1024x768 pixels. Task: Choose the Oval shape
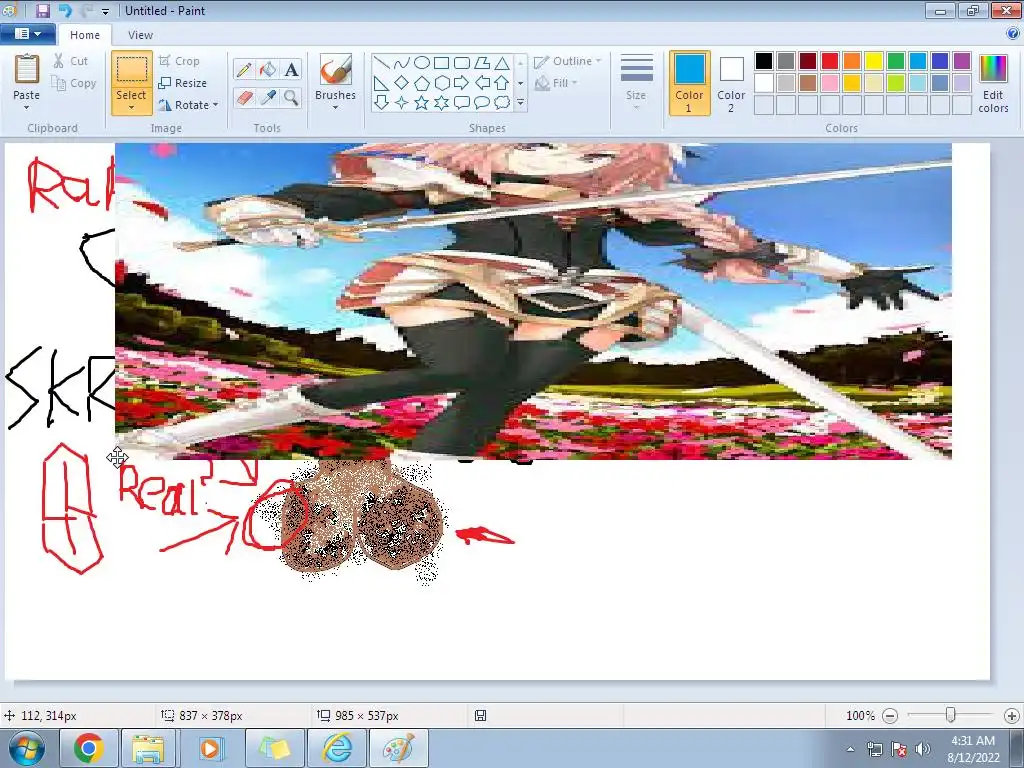[422, 63]
